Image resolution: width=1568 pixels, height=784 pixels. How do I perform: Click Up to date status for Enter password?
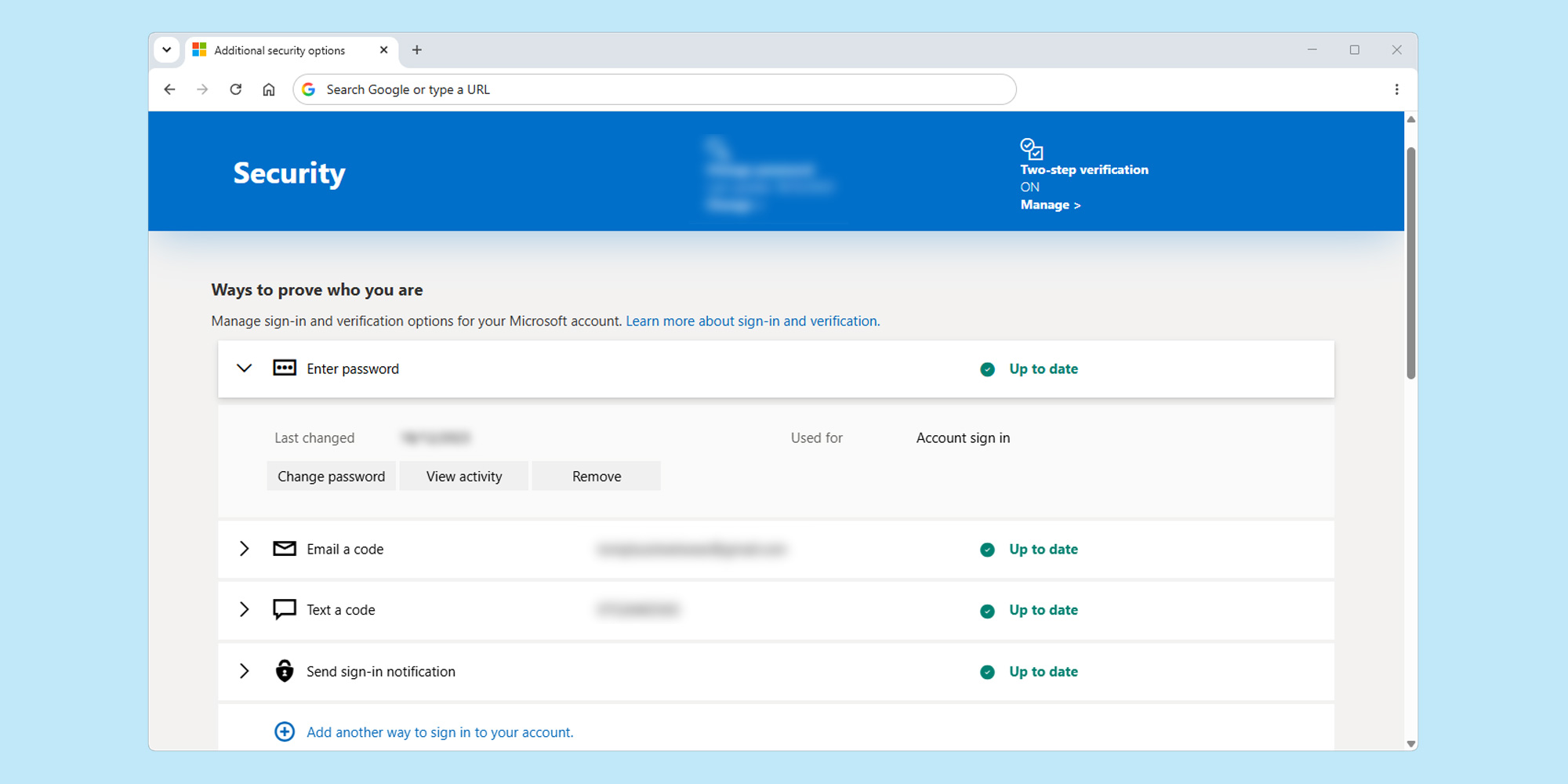pyautogui.click(x=1044, y=368)
